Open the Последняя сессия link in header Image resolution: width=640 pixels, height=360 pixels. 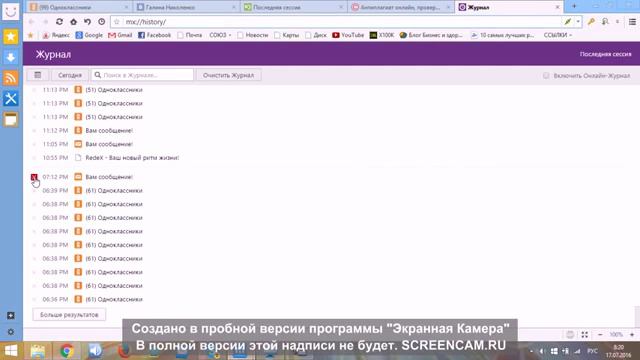605,54
